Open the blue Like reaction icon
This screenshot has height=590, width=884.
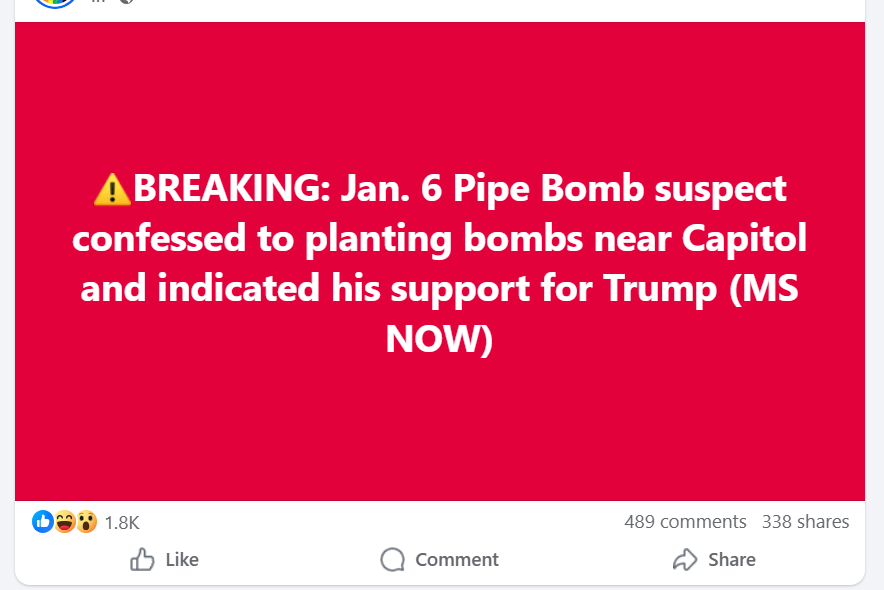43,521
